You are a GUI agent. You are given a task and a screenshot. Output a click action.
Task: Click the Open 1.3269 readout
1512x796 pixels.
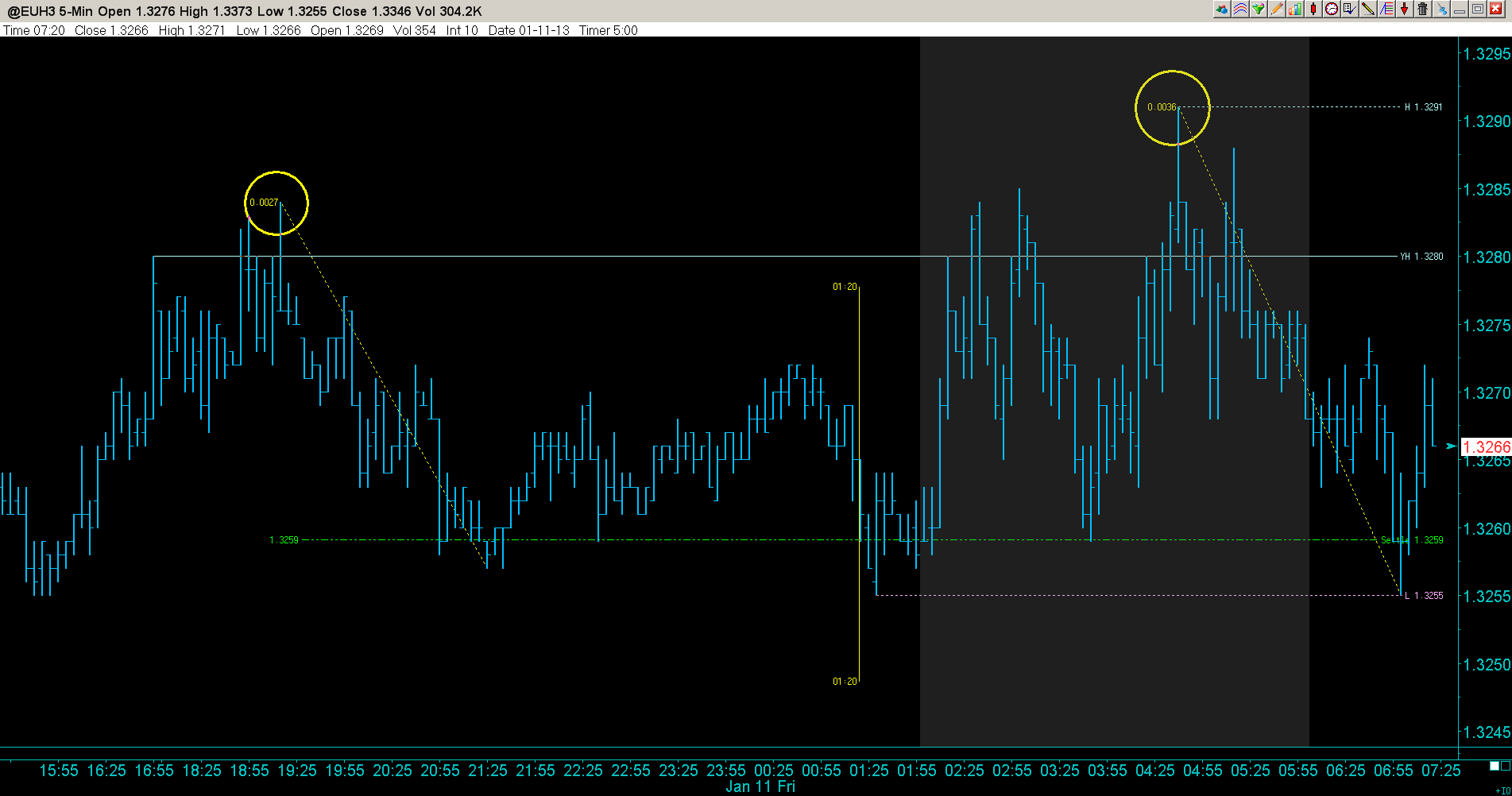347,30
